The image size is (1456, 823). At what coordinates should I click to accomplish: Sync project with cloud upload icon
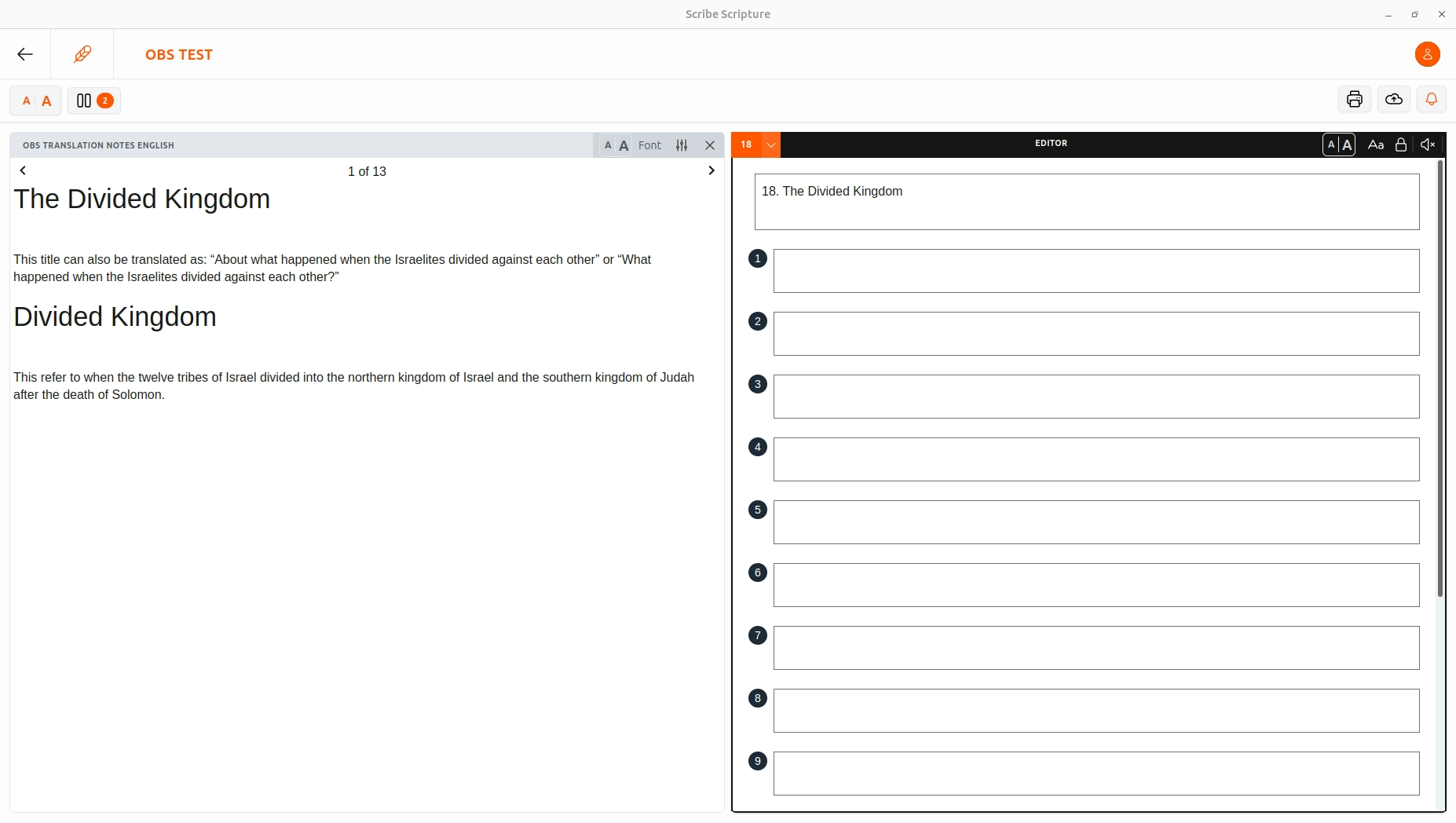[x=1393, y=99]
